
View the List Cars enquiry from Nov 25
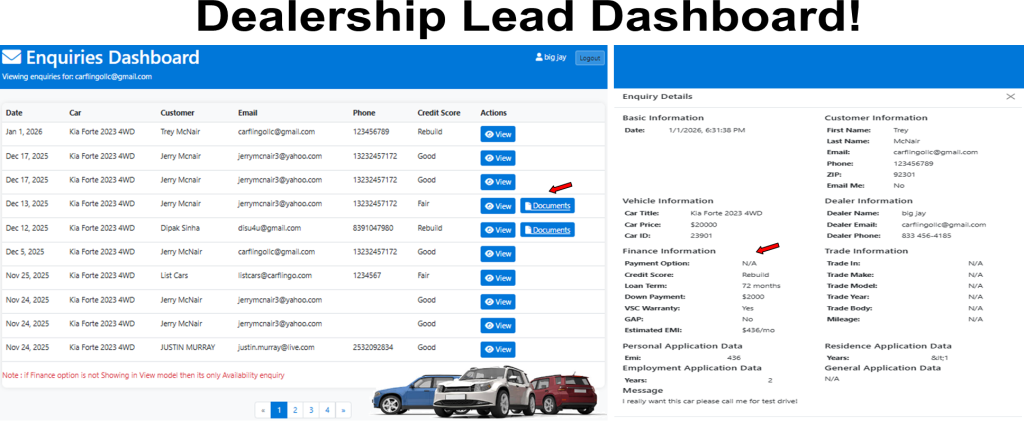497,278
